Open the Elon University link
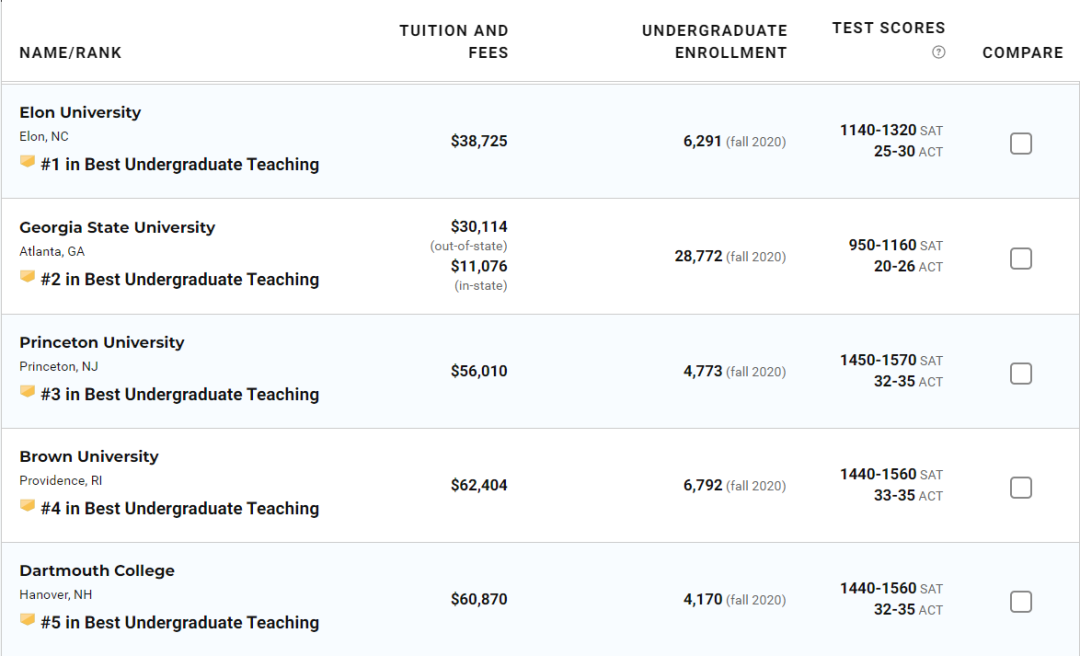This screenshot has width=1080, height=656. pyautogui.click(x=80, y=113)
